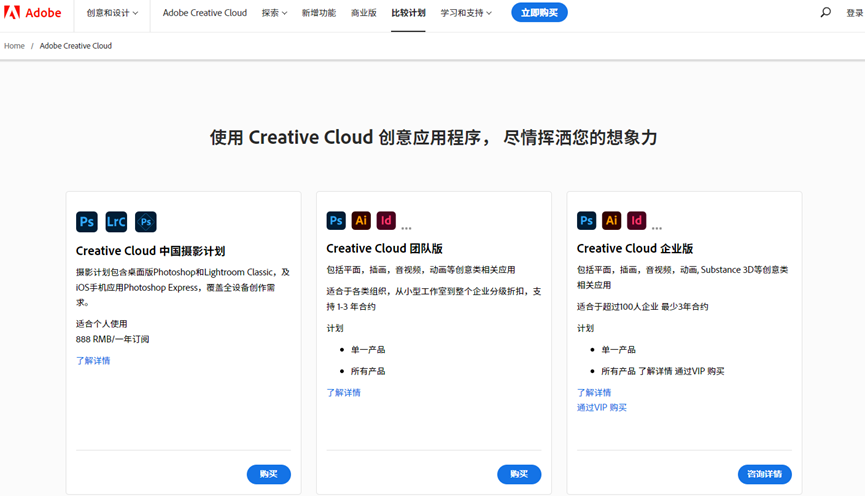
Task: Click the 888 RMB/一年订阅 price text
Action: (x=113, y=339)
